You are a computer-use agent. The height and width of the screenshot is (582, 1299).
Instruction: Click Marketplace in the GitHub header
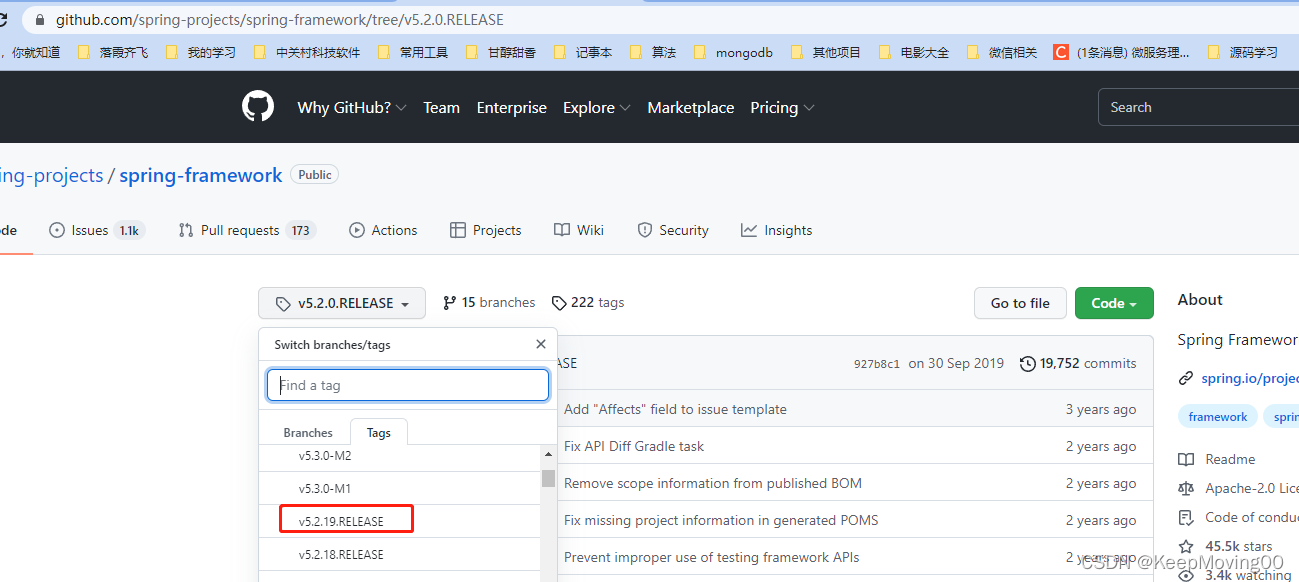point(691,107)
